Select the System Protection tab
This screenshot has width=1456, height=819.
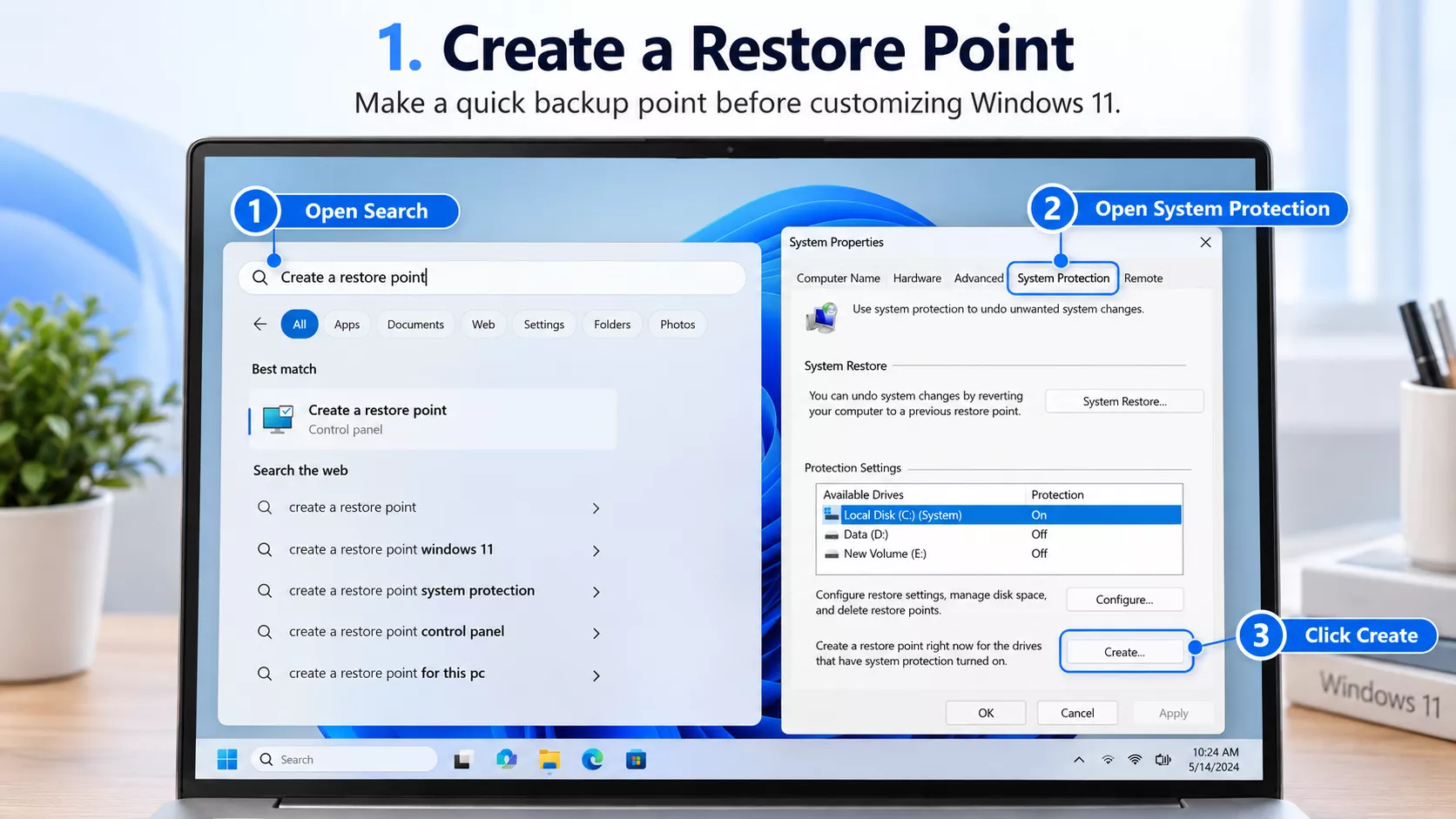coord(1063,279)
